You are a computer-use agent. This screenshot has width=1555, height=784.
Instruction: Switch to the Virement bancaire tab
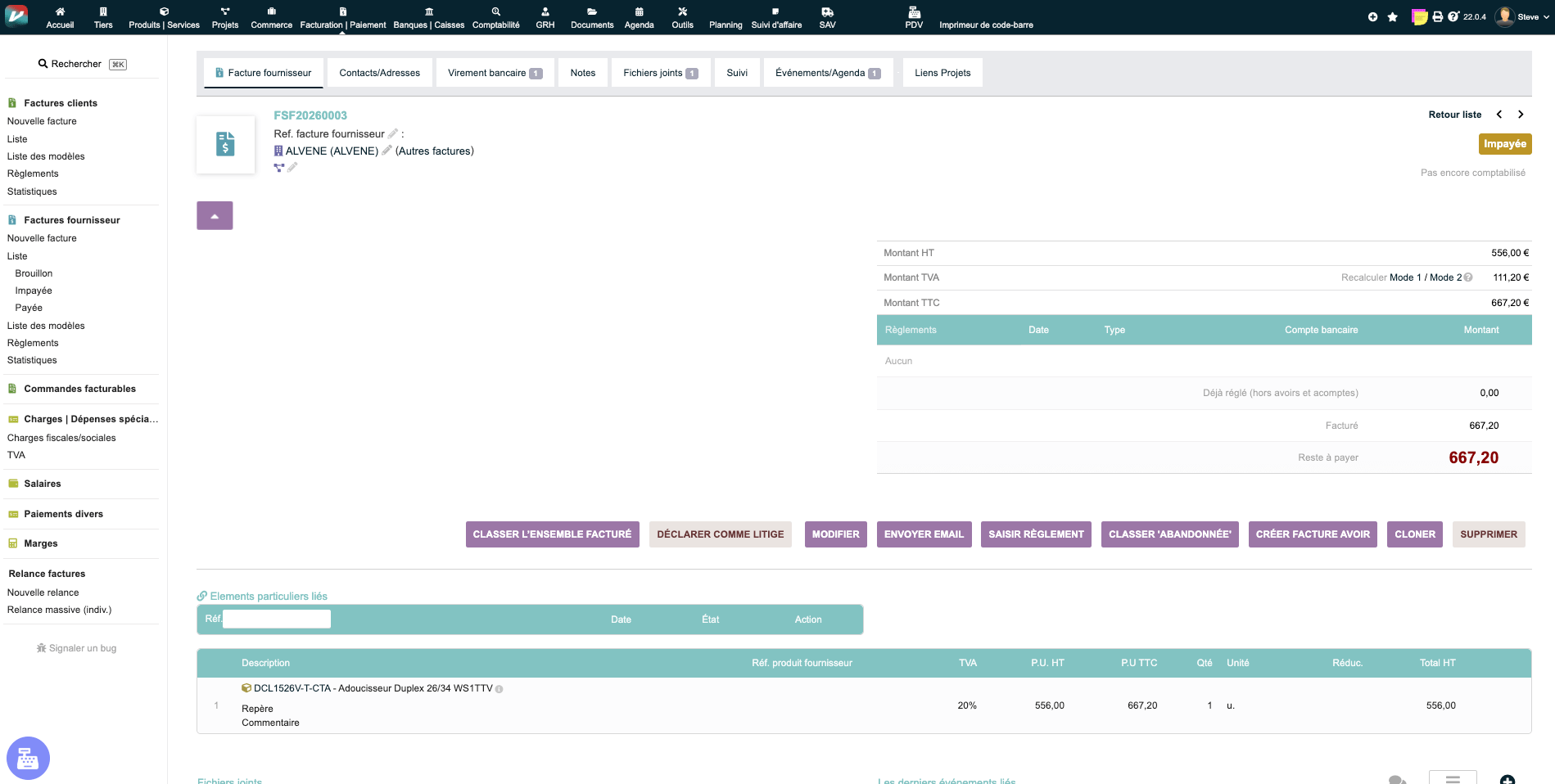point(494,73)
